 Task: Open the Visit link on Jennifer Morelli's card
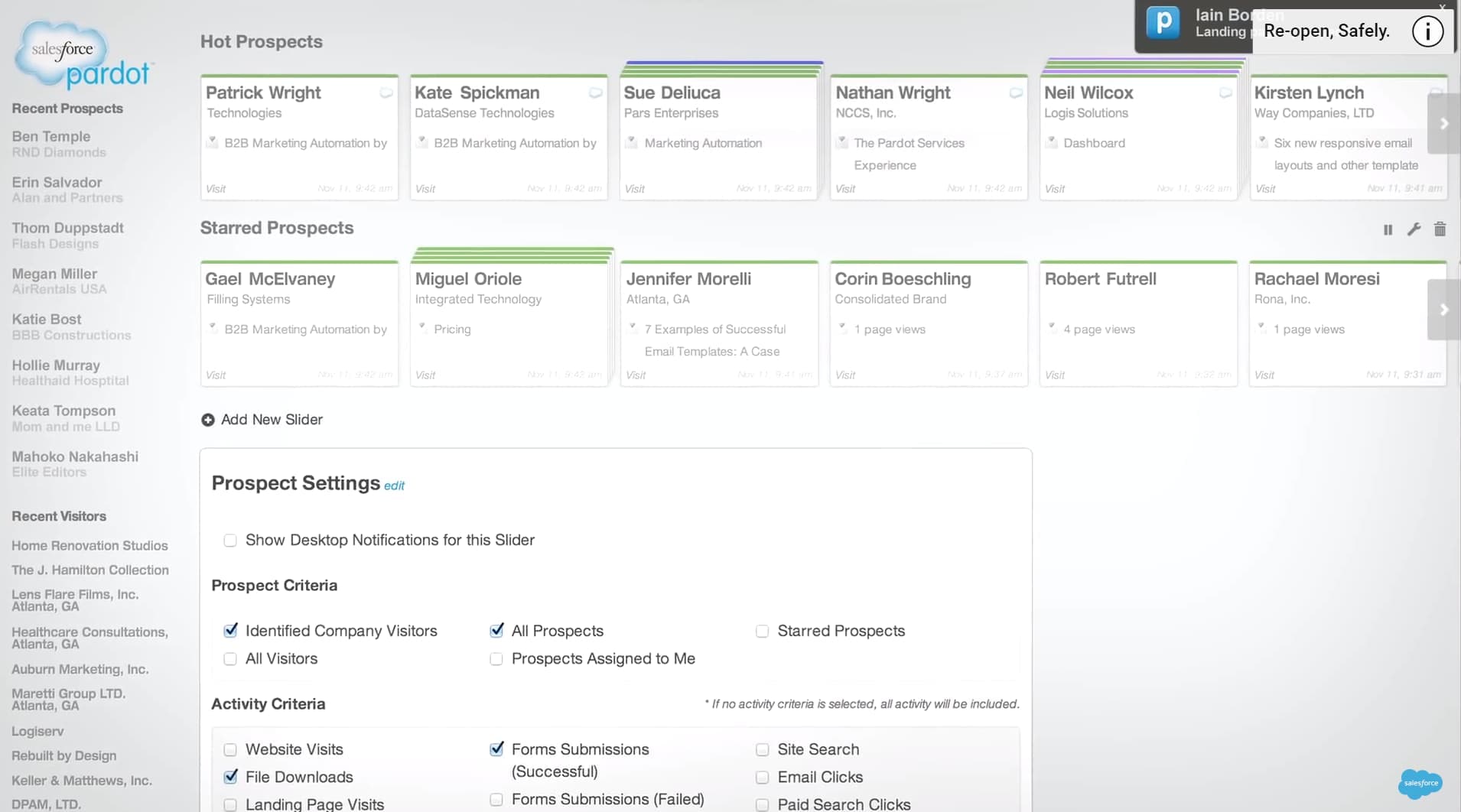(635, 375)
